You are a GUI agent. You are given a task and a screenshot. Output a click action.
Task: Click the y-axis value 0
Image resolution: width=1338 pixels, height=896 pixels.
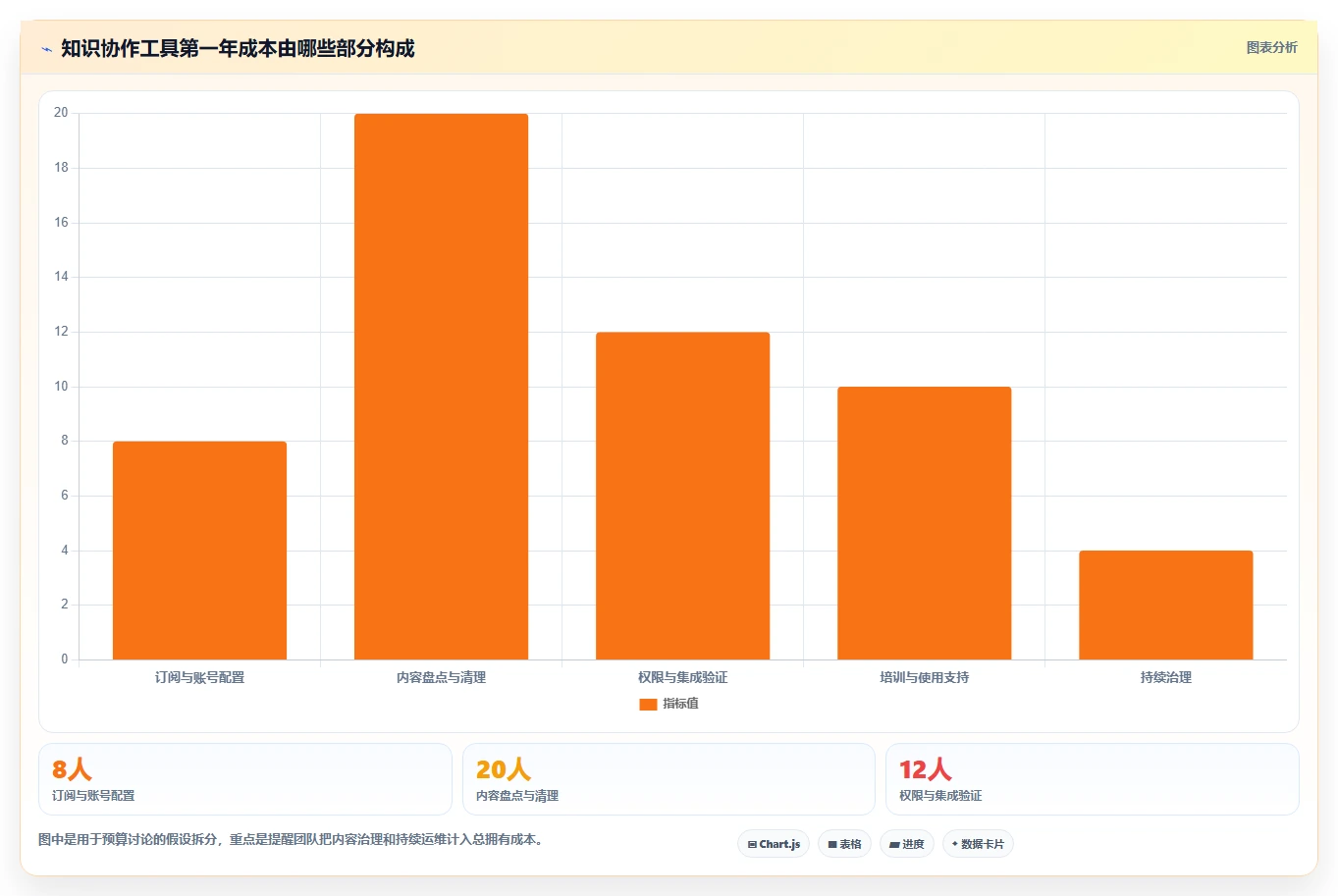pos(65,659)
